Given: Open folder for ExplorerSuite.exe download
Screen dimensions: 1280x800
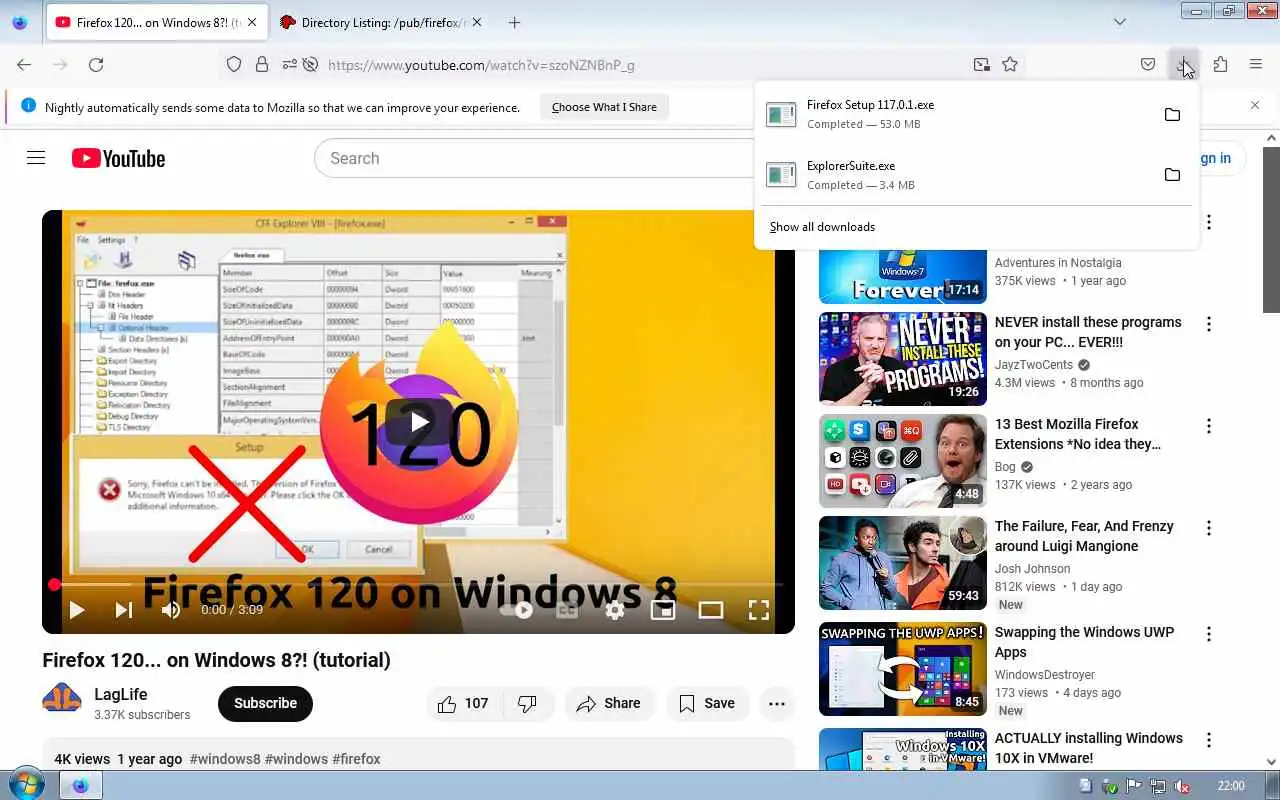Looking at the screenshot, I should click(x=1172, y=175).
